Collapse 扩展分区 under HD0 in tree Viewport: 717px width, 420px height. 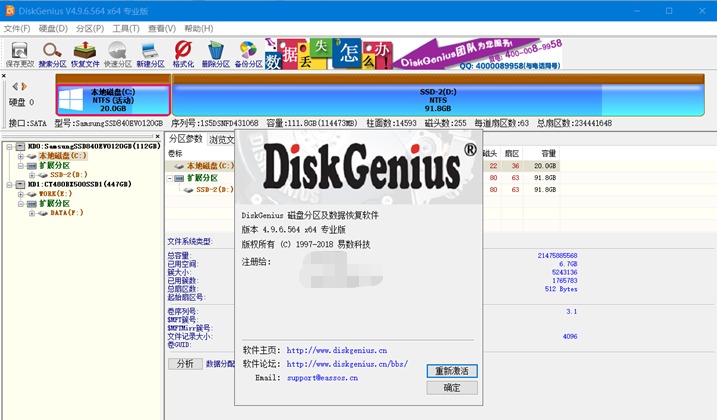(x=21, y=166)
